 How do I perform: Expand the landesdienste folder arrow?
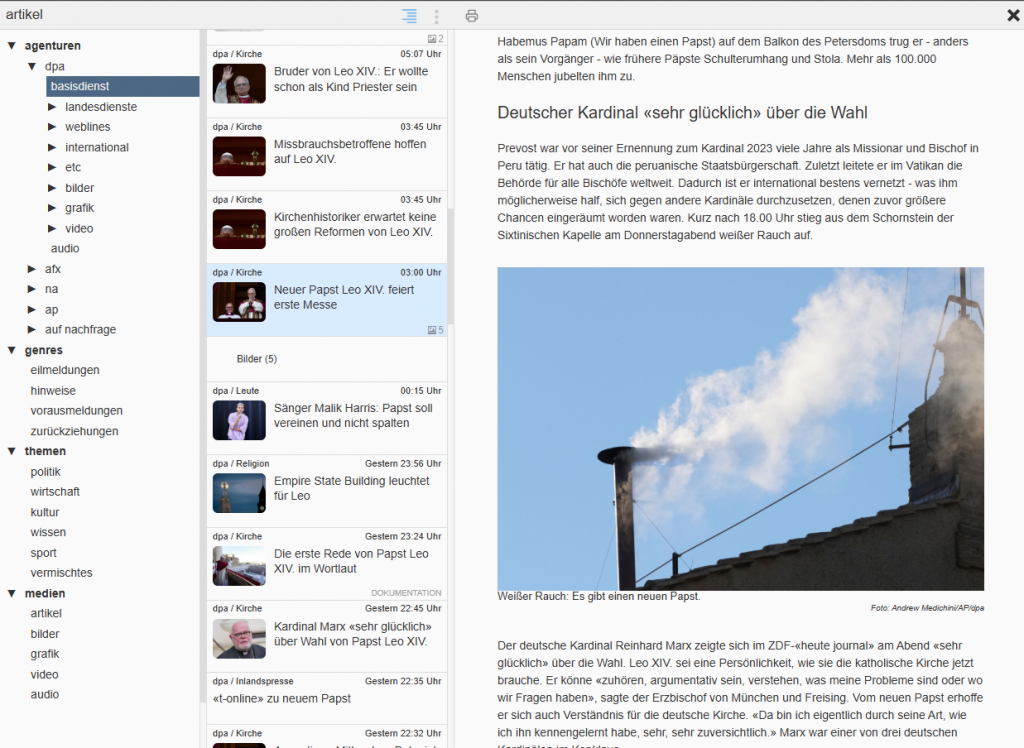click(x=52, y=106)
